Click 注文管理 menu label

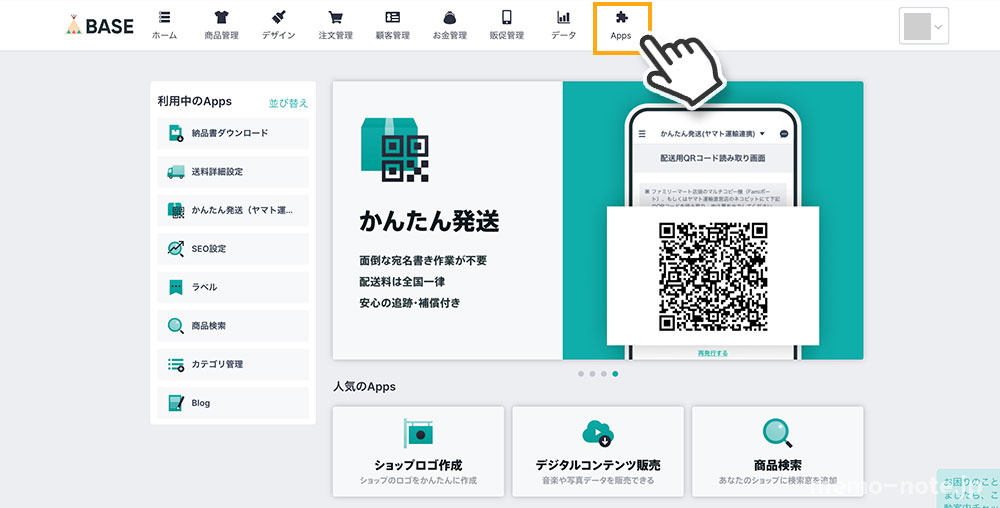(x=335, y=36)
